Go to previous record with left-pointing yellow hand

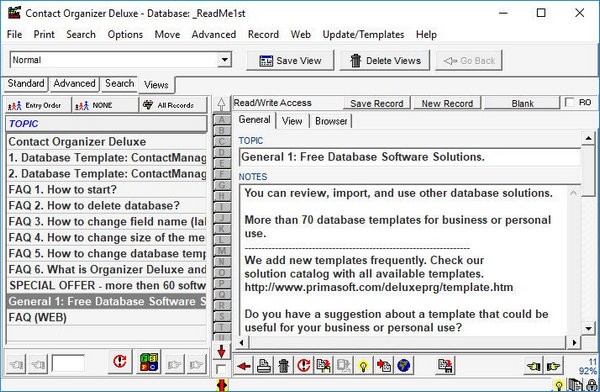click(533, 366)
